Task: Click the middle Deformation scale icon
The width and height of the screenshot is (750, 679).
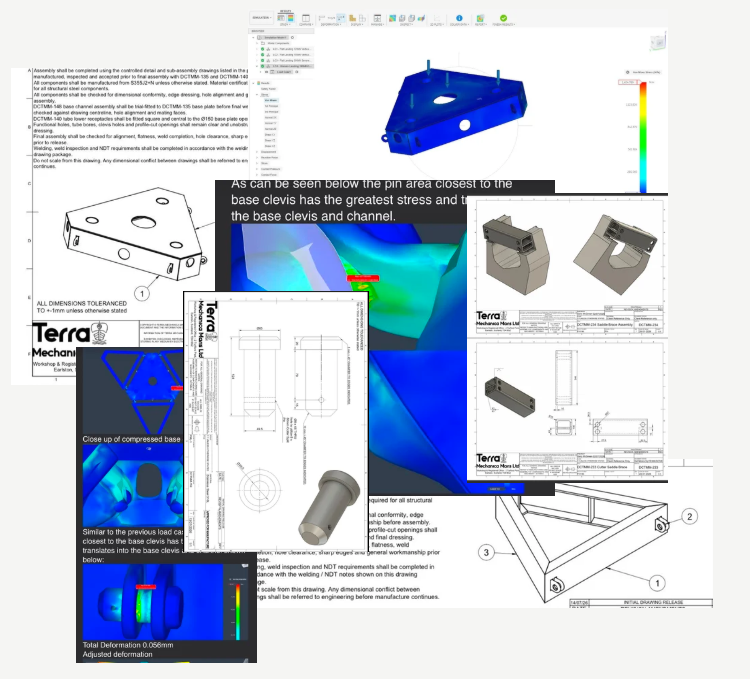Action: tap(331, 18)
